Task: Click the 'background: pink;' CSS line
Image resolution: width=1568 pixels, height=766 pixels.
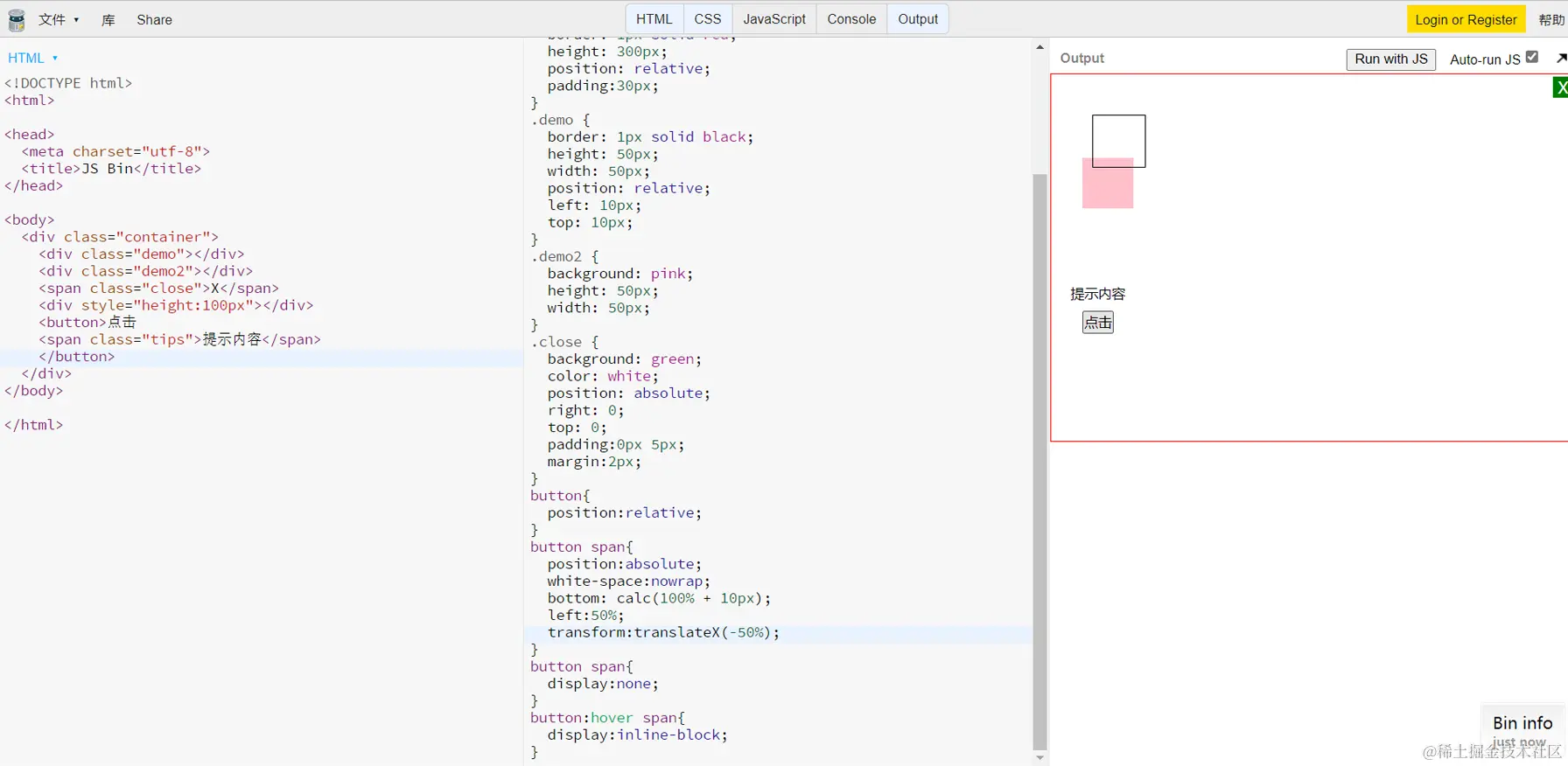Action: [620, 274]
